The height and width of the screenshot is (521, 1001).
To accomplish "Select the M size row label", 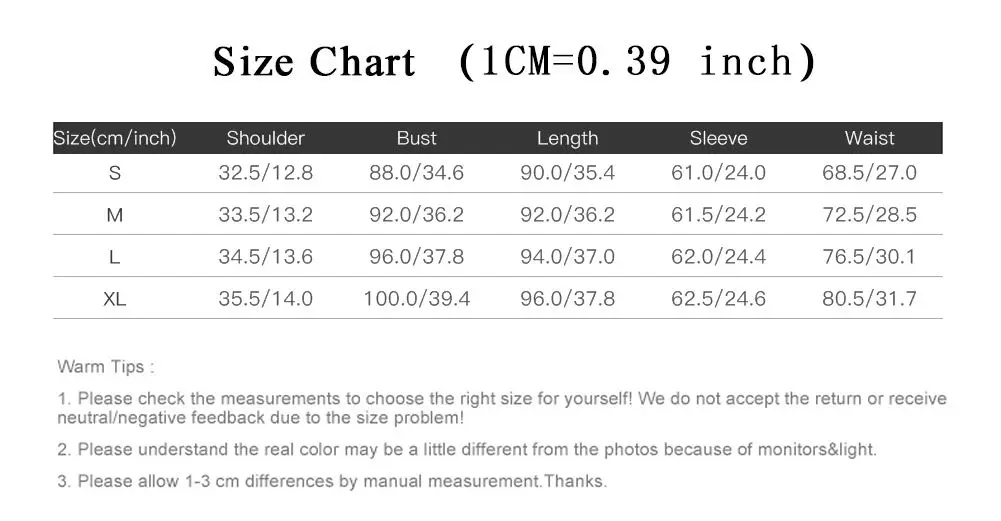I will coord(115,215).
